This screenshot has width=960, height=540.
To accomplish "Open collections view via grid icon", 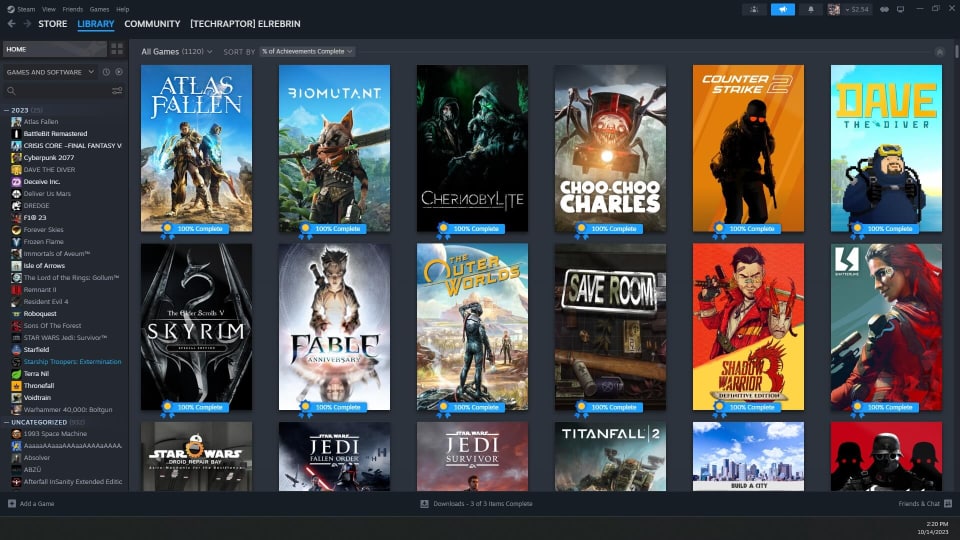I will pyautogui.click(x=117, y=49).
